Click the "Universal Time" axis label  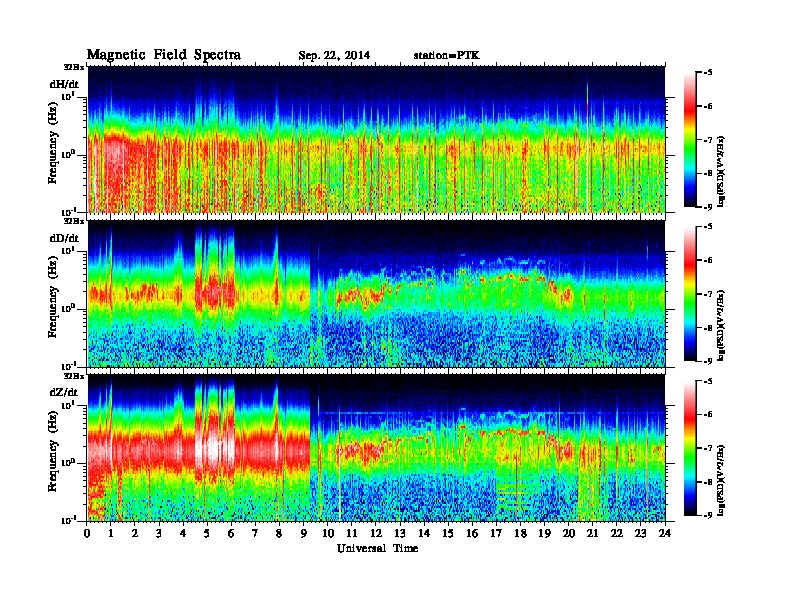377,548
